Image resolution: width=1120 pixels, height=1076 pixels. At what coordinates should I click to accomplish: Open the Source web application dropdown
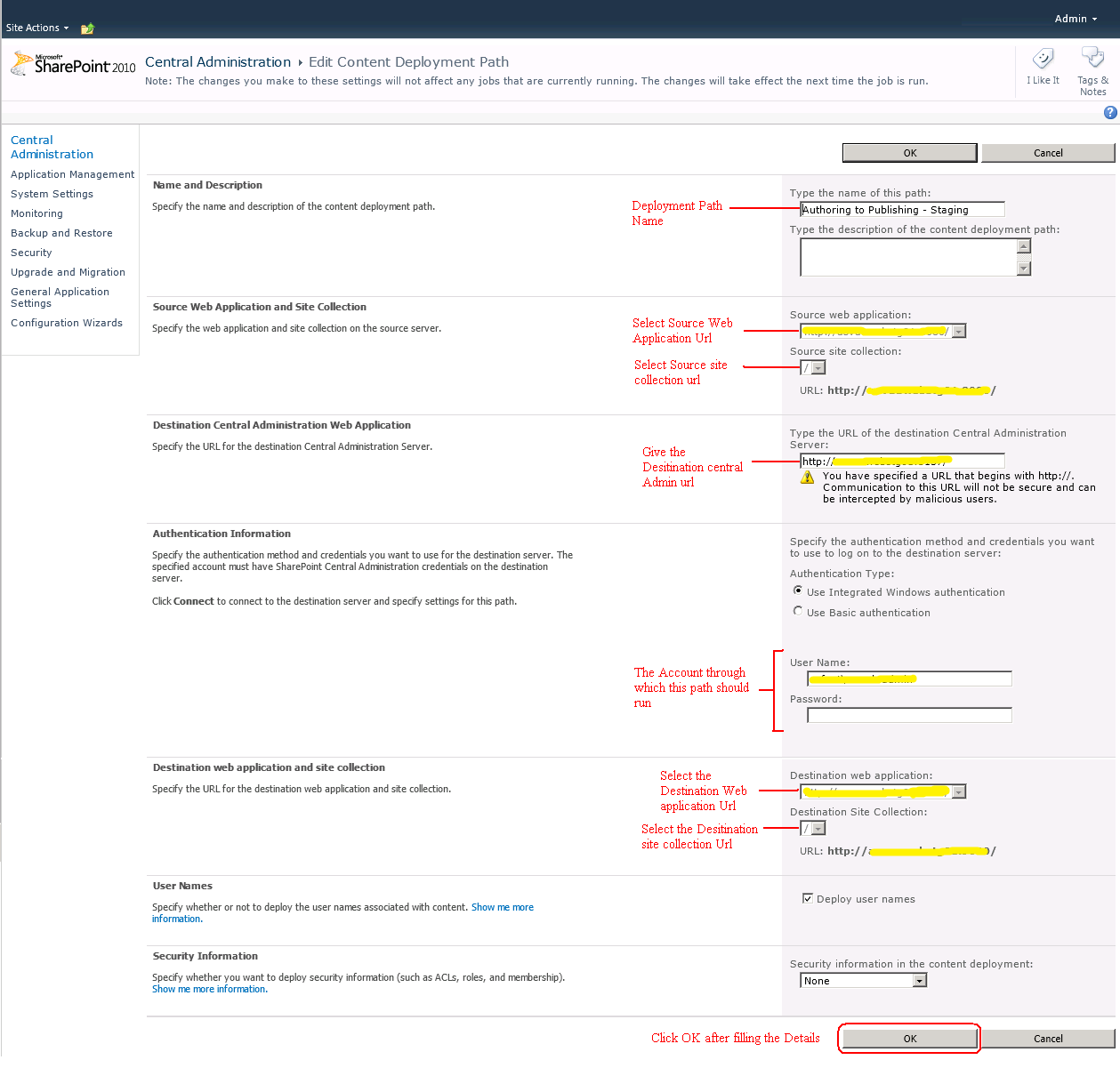pos(958,330)
